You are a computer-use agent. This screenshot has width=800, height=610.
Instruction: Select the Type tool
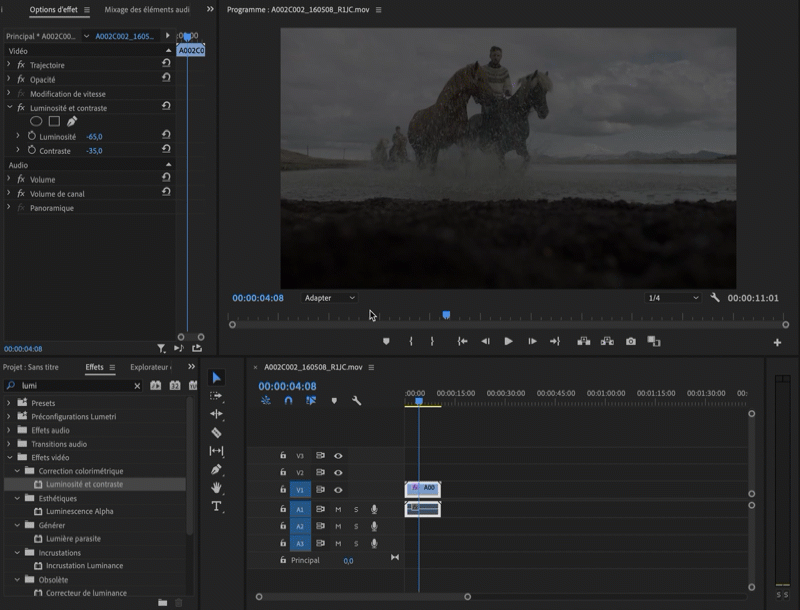[x=217, y=506]
